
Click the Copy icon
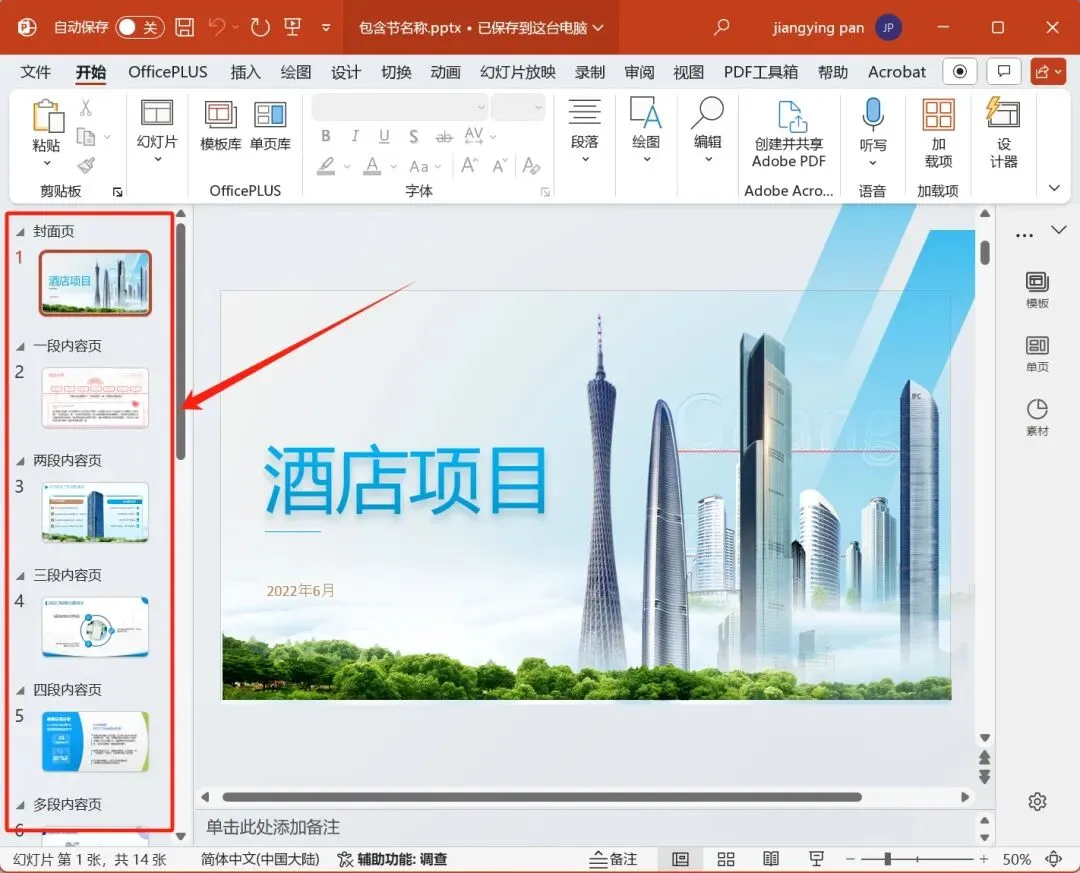86,136
